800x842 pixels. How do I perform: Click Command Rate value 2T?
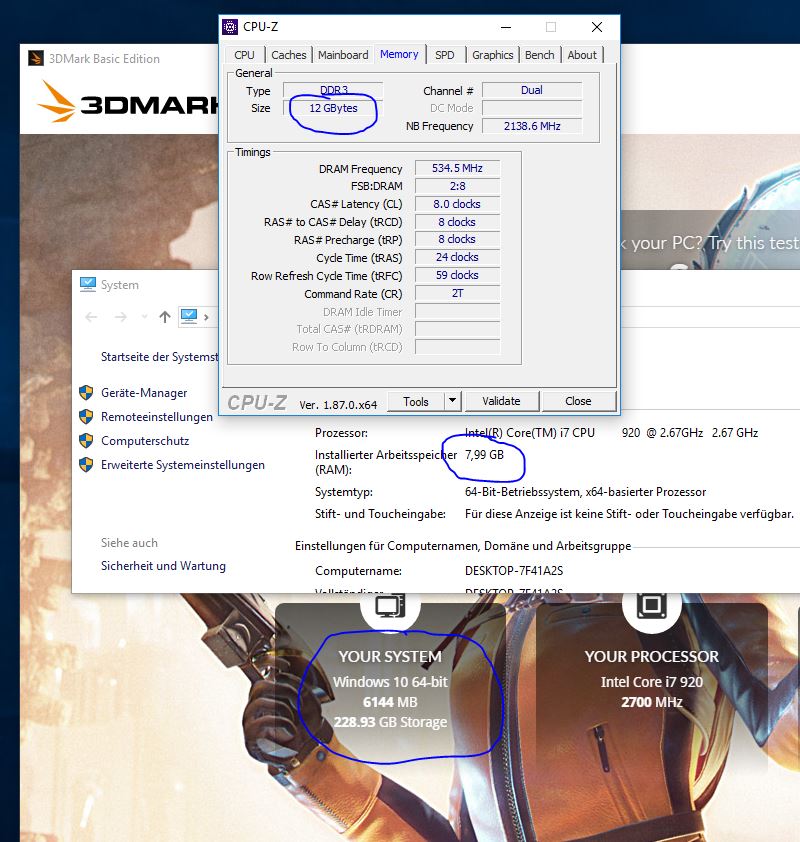point(457,293)
